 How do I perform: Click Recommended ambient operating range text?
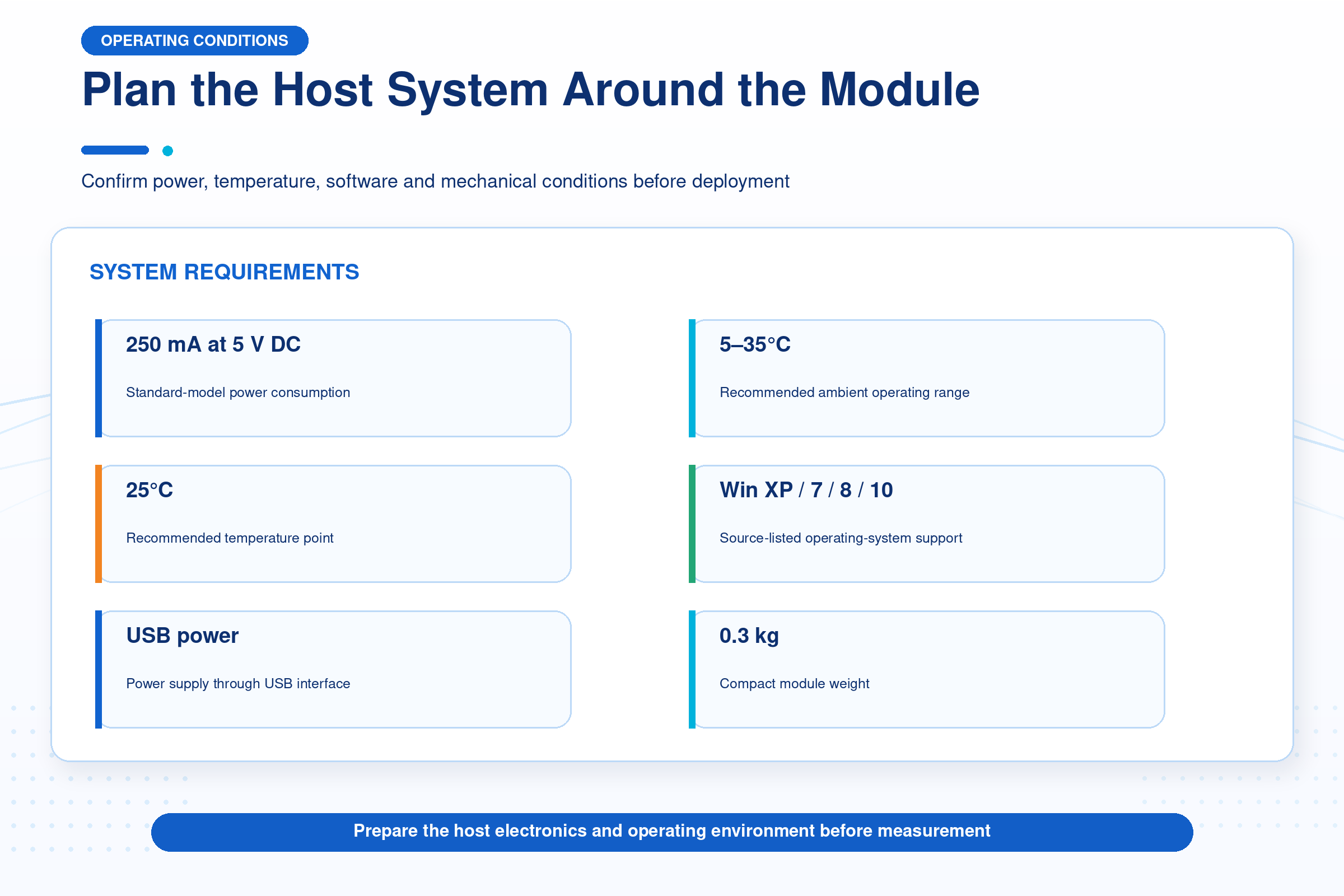(x=844, y=393)
